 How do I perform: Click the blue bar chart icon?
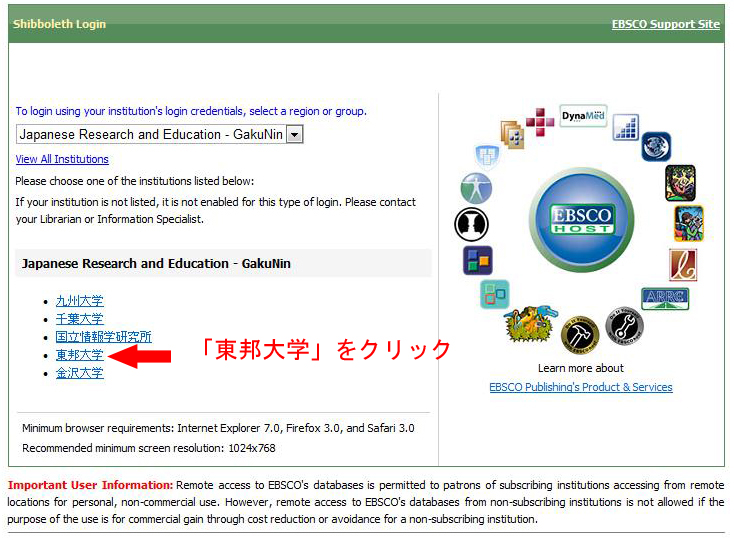tap(626, 127)
